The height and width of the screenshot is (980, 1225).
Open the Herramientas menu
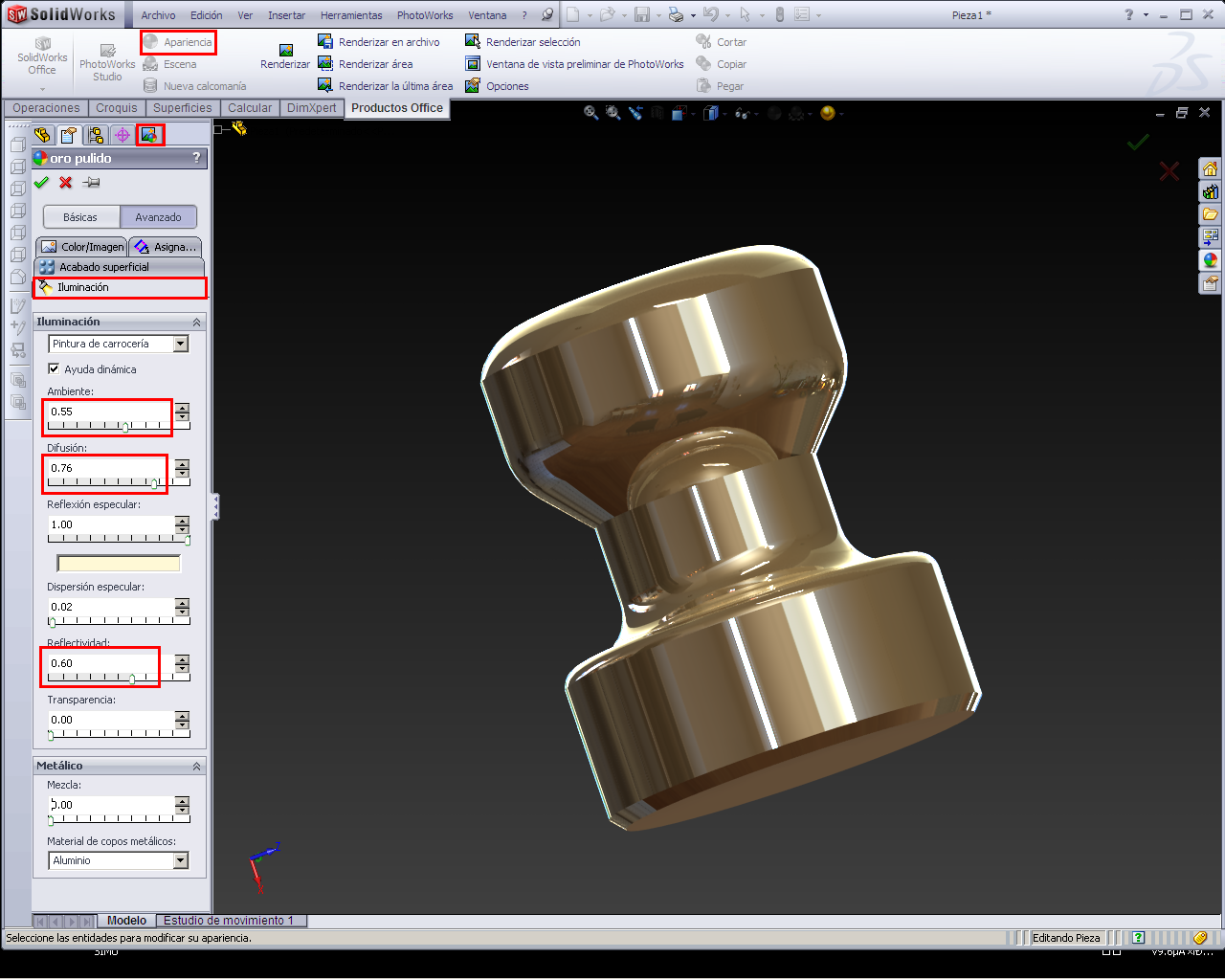tap(351, 15)
